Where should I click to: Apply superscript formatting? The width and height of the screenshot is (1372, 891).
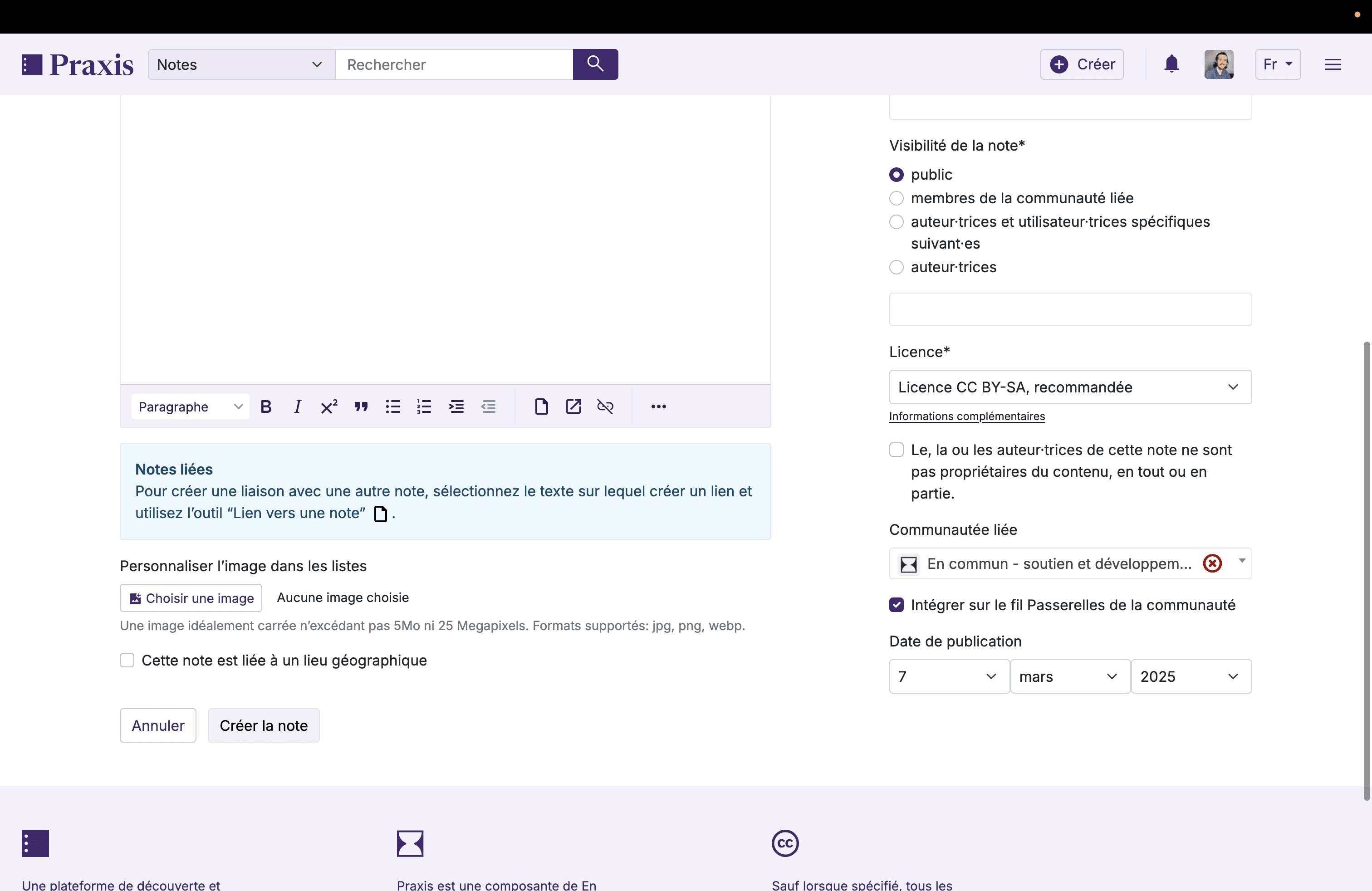[329, 406]
